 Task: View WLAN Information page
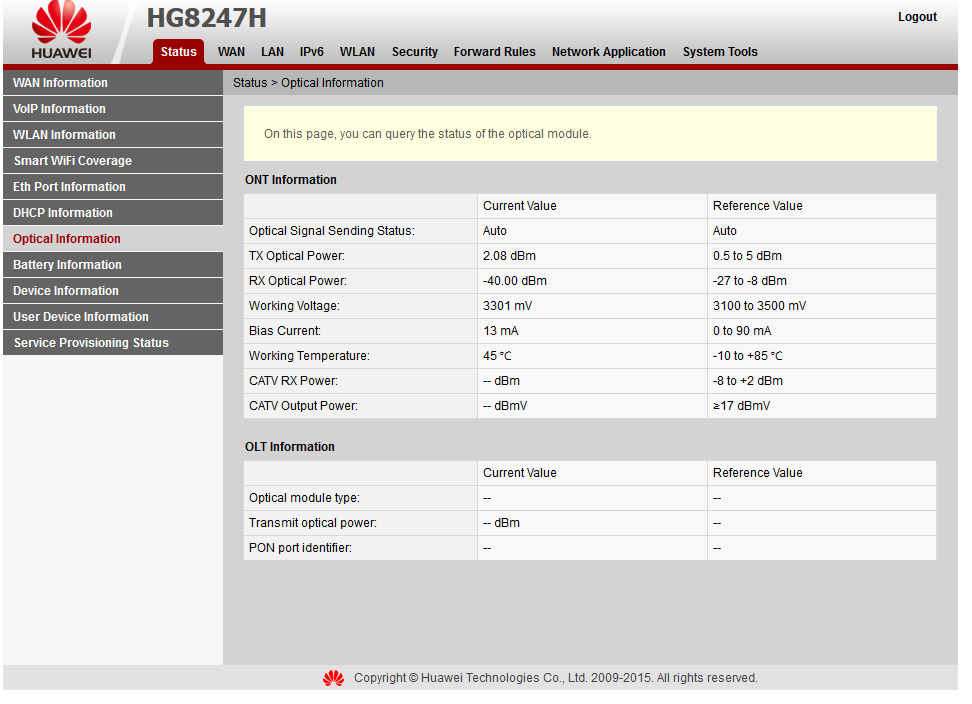click(64, 135)
